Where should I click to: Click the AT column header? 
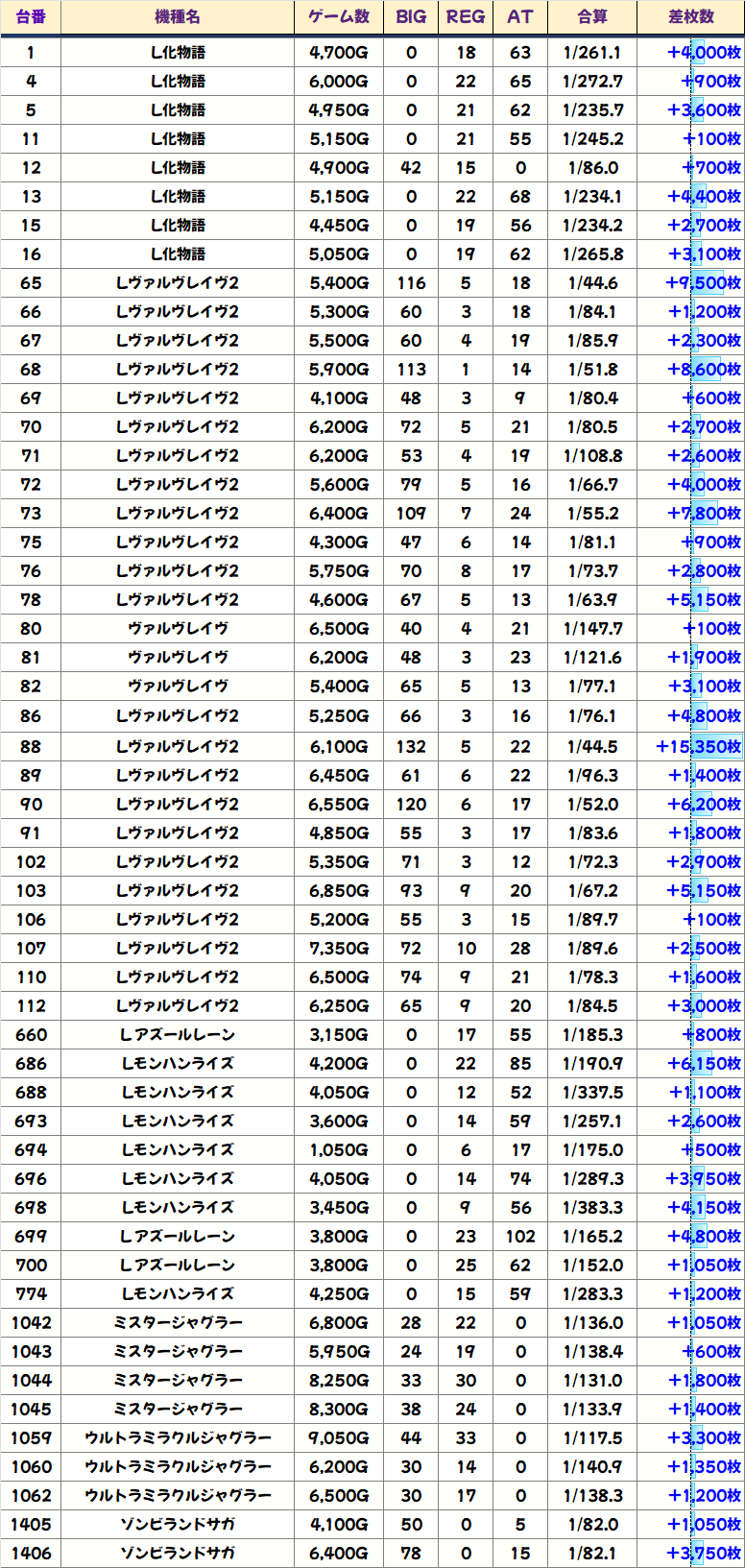[520, 17]
